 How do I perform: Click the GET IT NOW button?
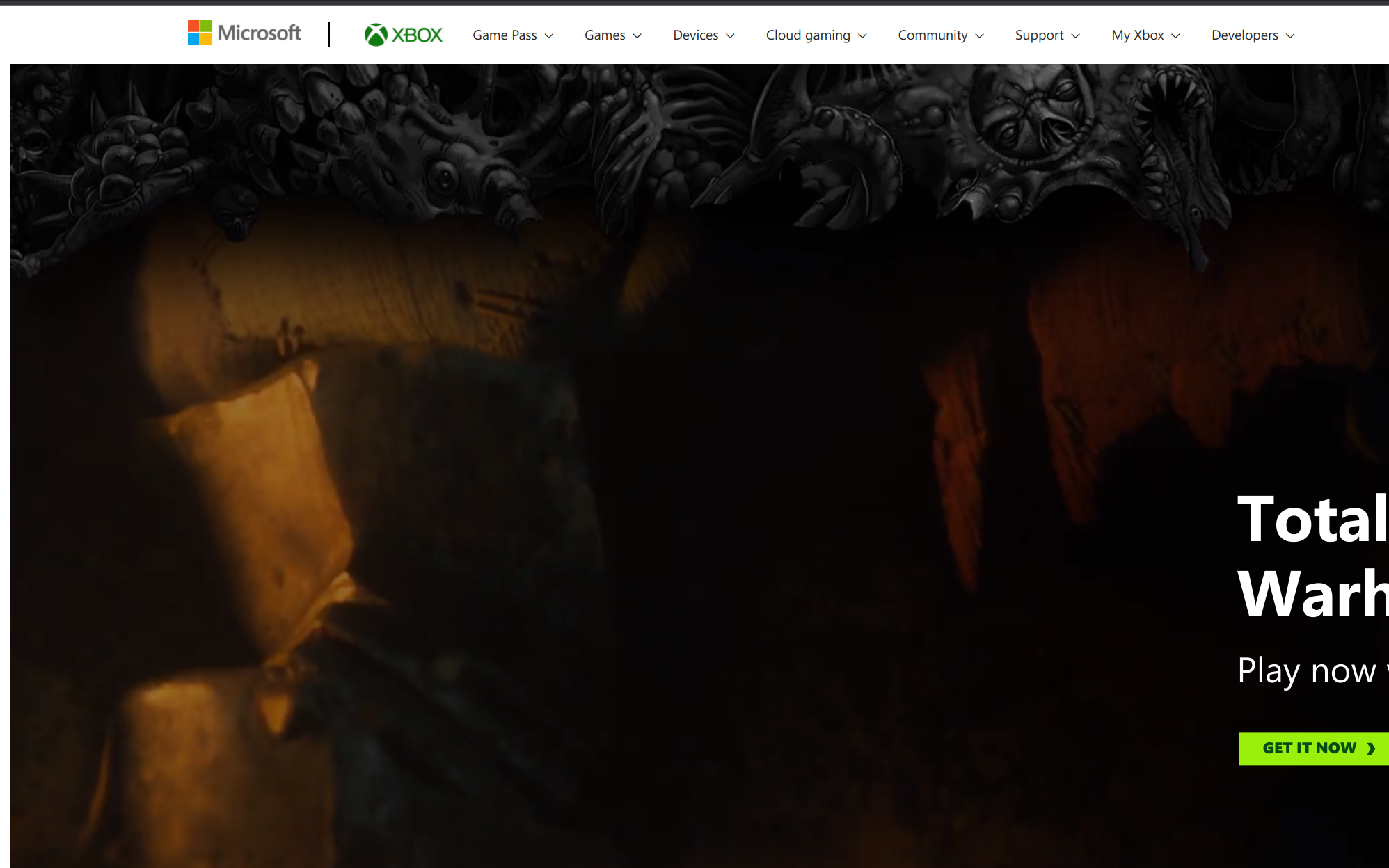coord(1314,748)
